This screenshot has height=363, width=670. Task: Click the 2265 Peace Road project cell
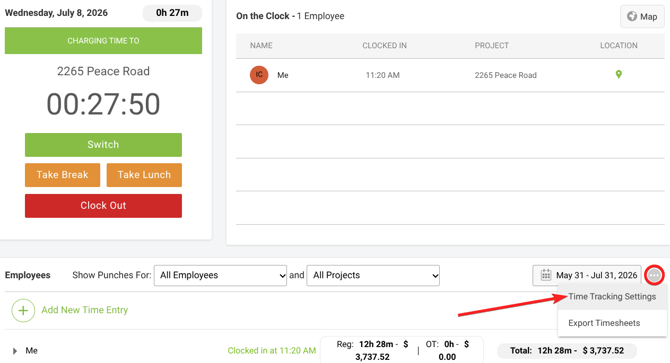click(x=505, y=75)
